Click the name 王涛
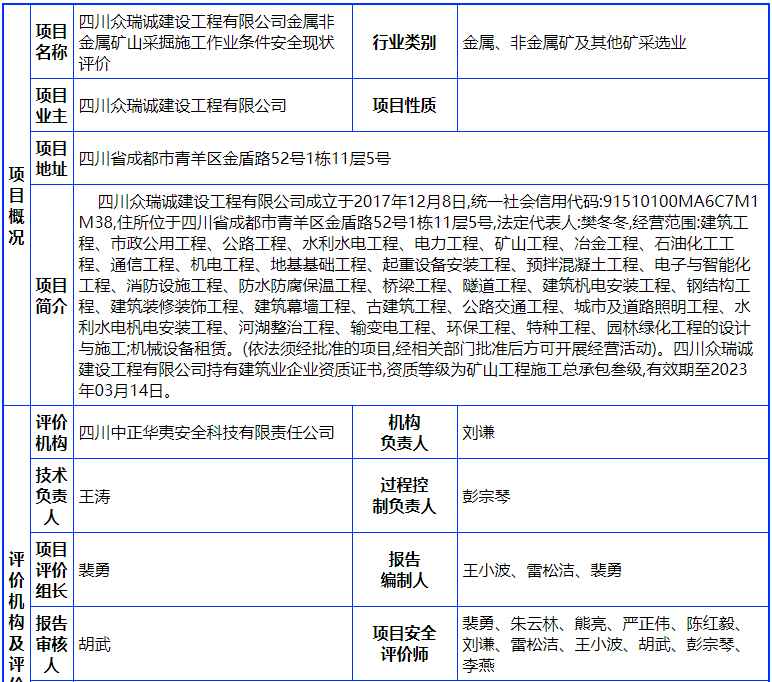The image size is (772, 682). pos(95,496)
